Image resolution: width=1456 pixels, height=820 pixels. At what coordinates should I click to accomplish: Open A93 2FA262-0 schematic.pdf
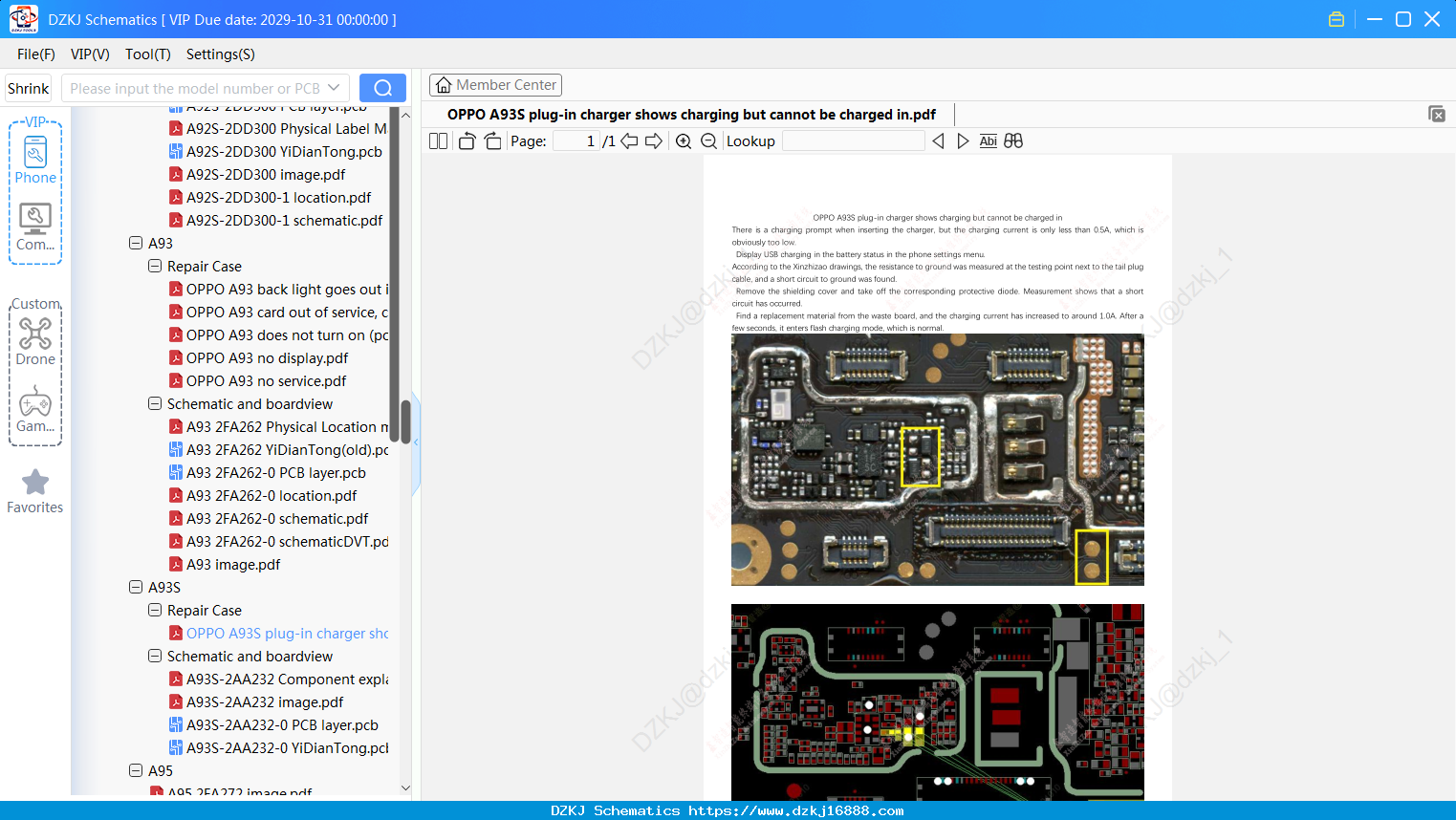click(x=269, y=519)
